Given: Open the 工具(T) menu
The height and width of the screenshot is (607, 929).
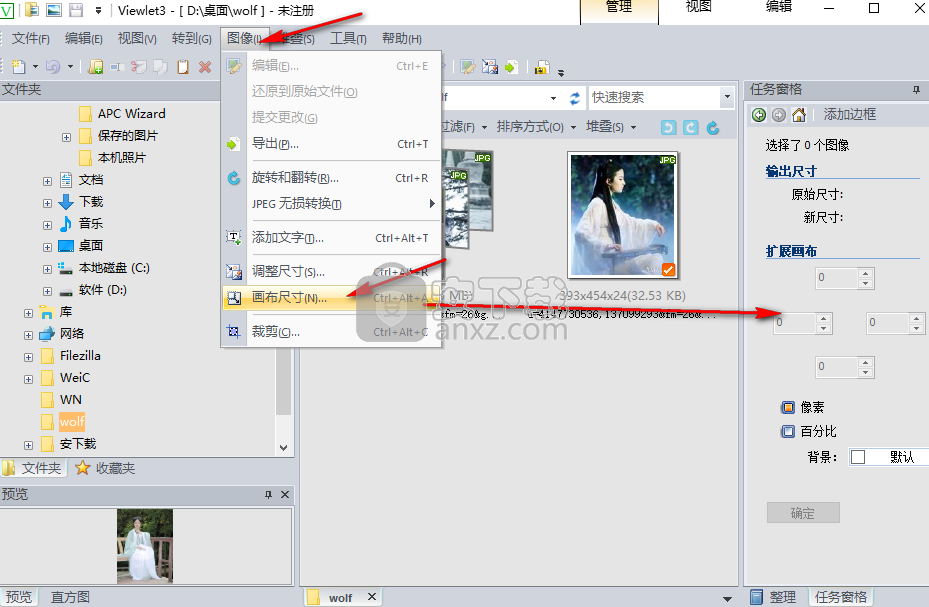Looking at the screenshot, I should (348, 38).
